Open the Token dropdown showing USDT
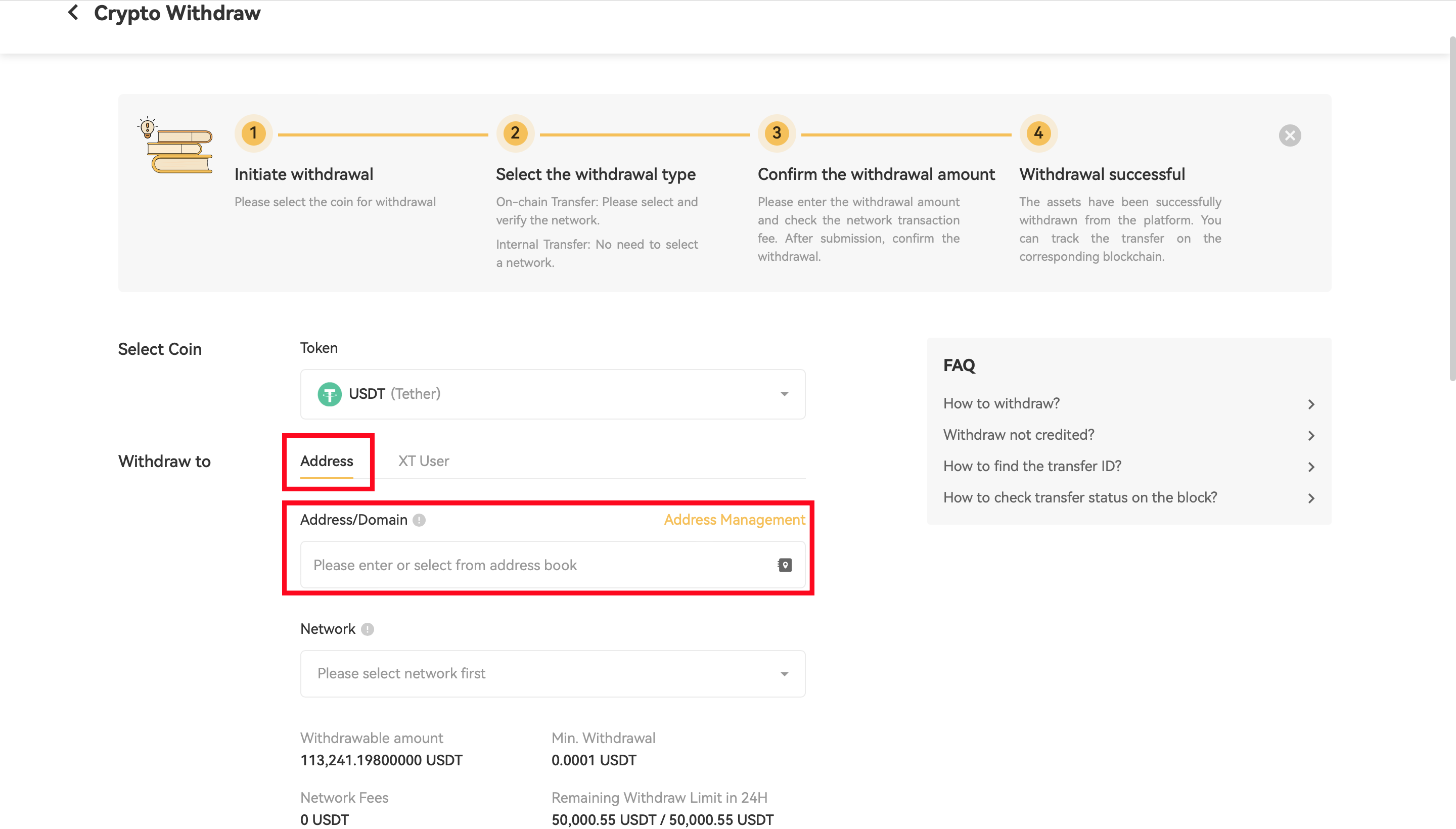Screen dimensions: 1456x829 pos(552,394)
